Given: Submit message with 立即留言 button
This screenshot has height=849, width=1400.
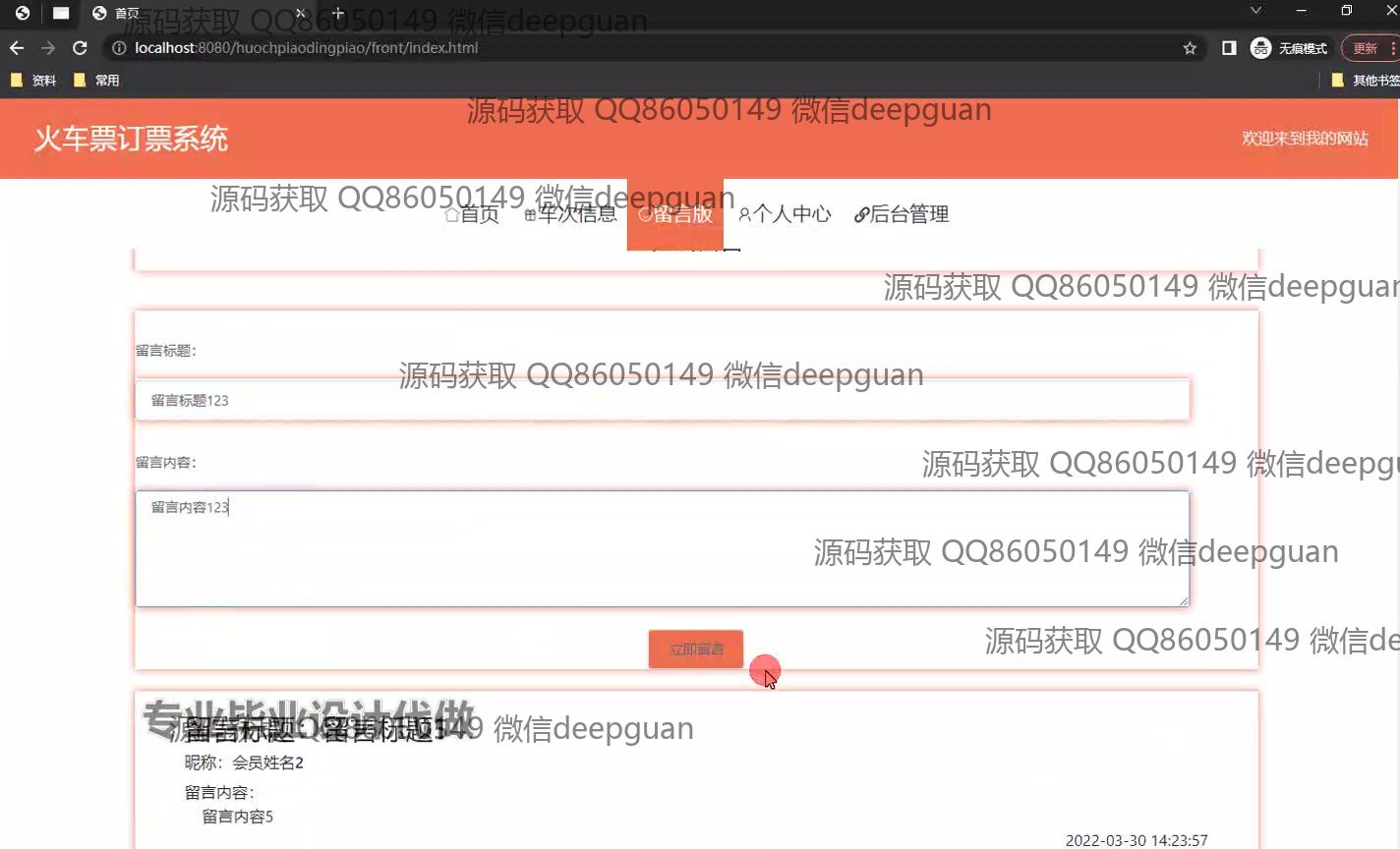Looking at the screenshot, I should [695, 650].
